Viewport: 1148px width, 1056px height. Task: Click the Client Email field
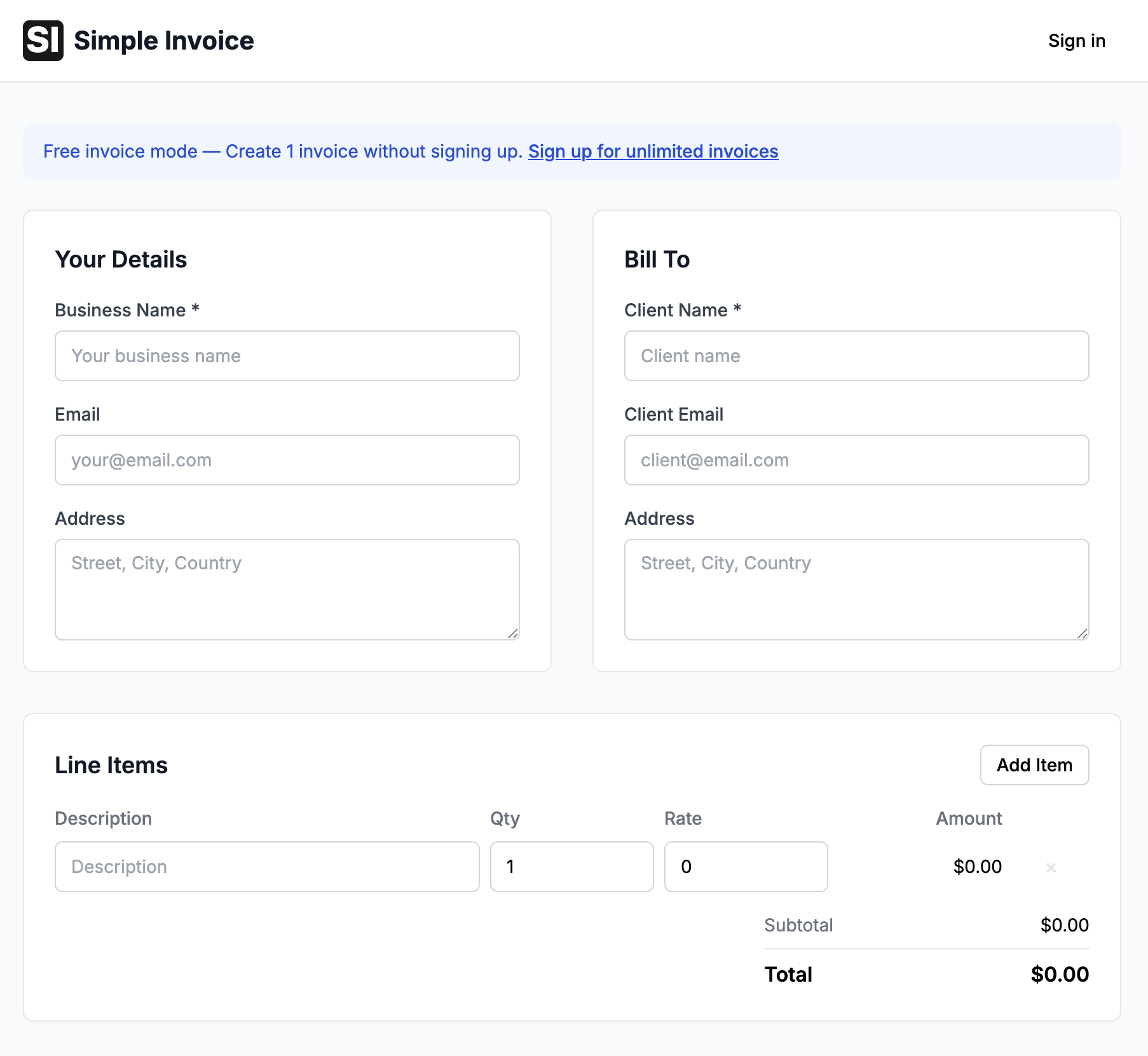(856, 460)
